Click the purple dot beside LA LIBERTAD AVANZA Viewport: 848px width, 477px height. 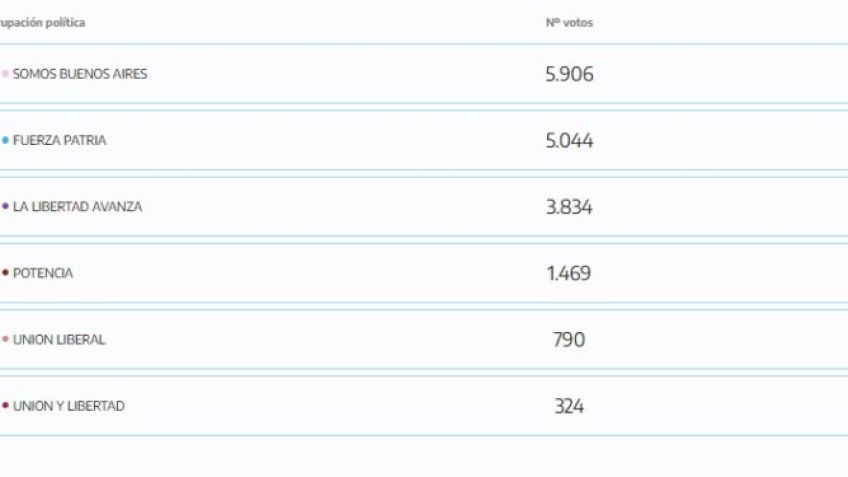(x=5, y=206)
